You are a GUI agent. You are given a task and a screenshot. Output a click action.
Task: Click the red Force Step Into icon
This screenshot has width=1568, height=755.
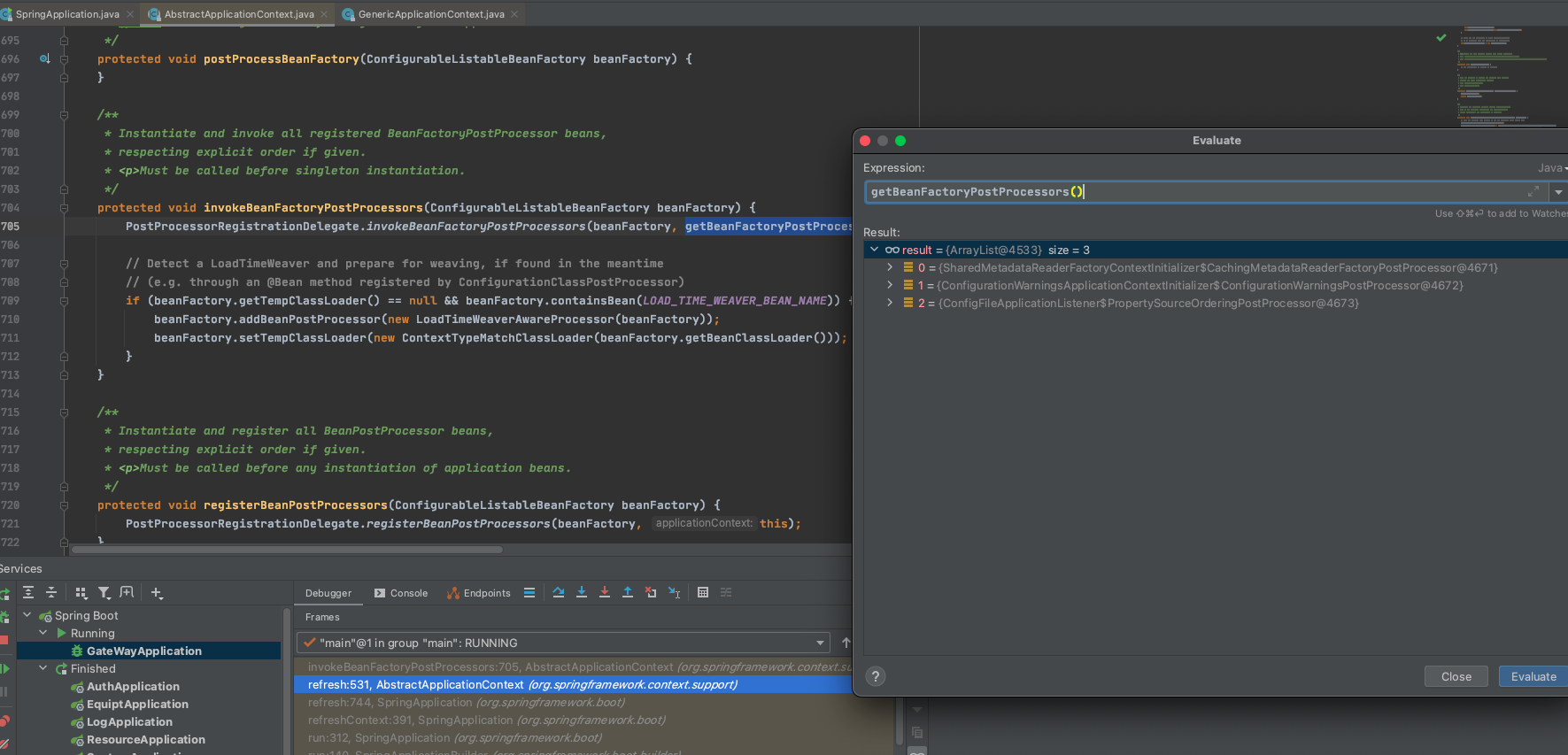click(605, 592)
